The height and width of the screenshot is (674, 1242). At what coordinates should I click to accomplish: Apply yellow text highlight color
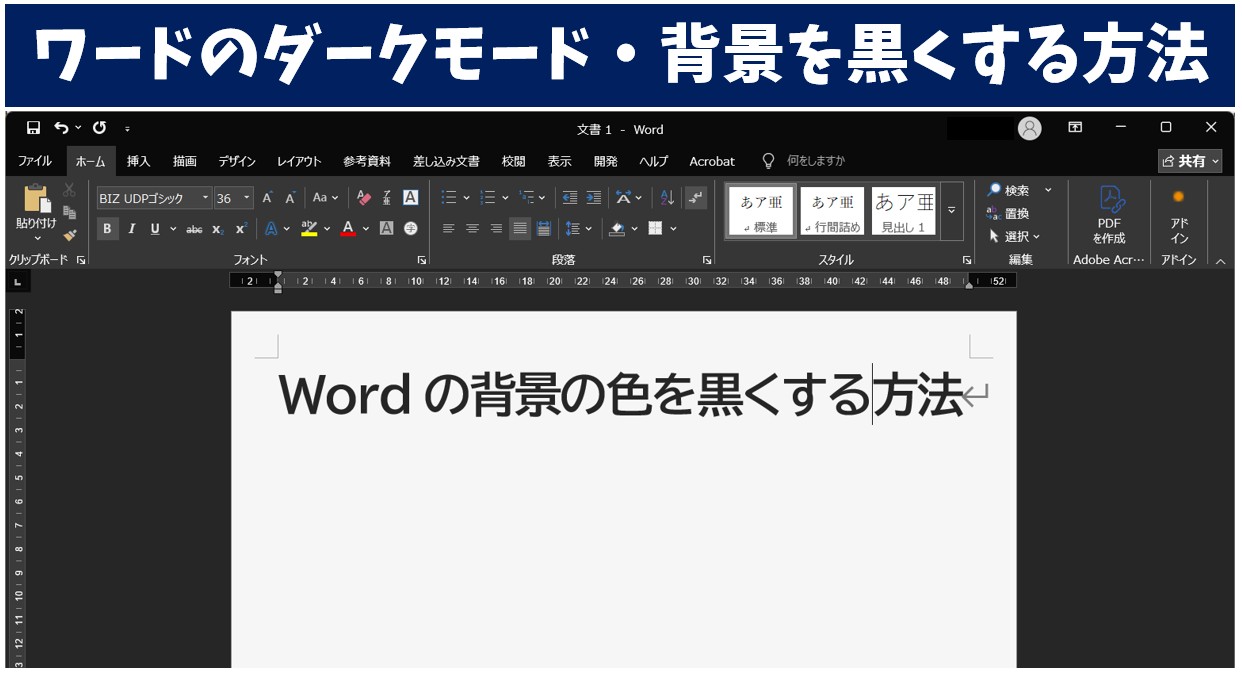306,228
